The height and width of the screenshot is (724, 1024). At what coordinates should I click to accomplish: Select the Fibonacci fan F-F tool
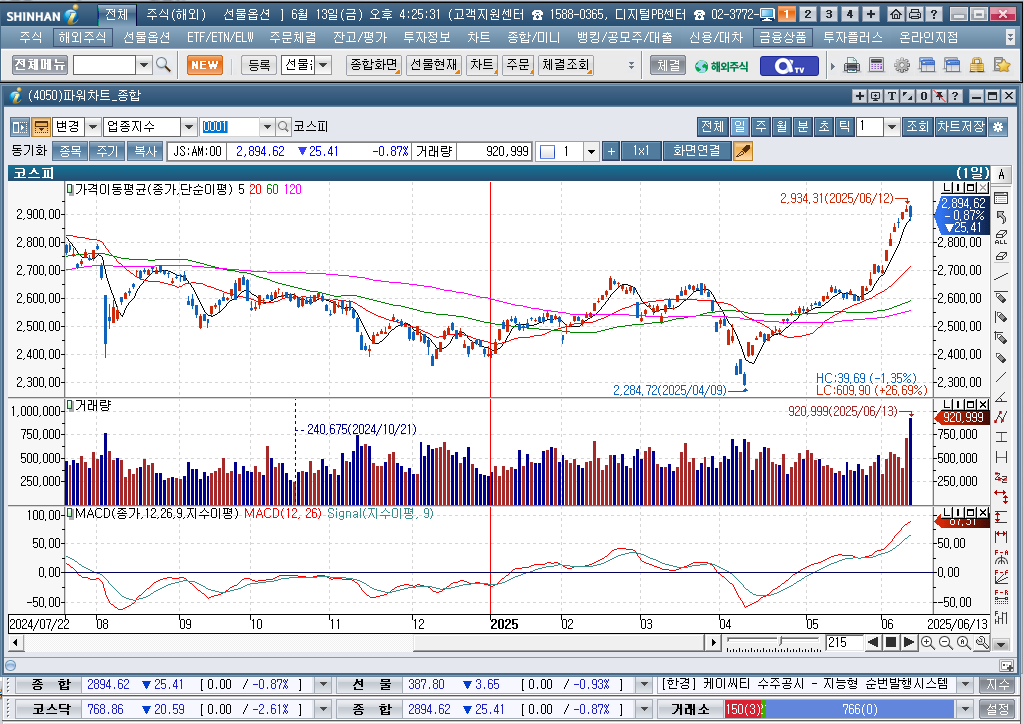pos(1000,577)
